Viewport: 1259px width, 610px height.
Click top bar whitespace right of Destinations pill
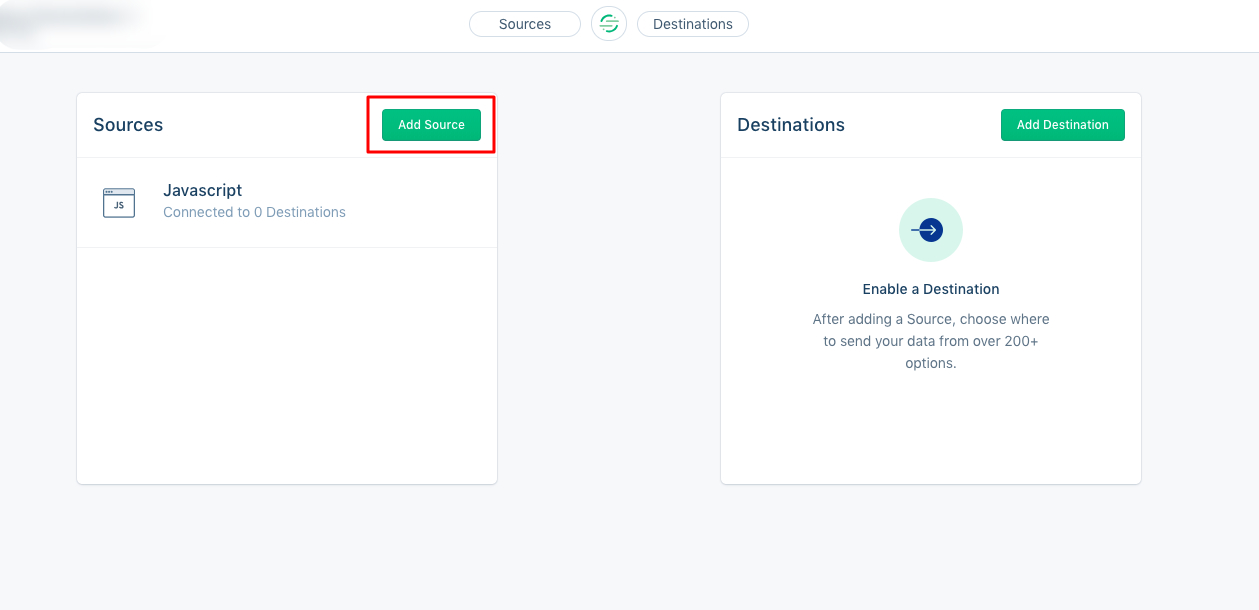[1000, 24]
